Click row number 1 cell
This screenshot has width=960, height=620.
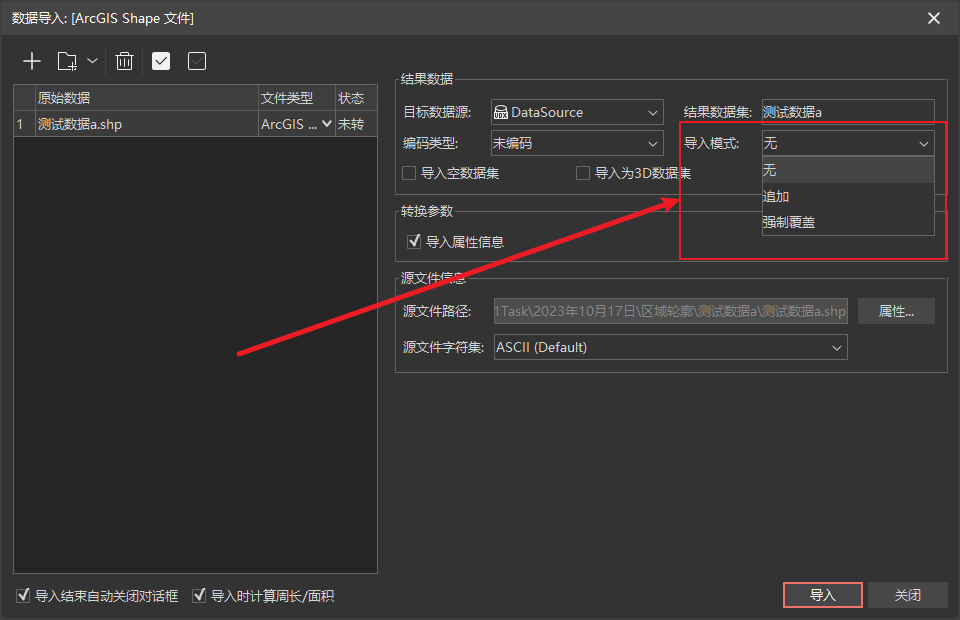(x=24, y=124)
